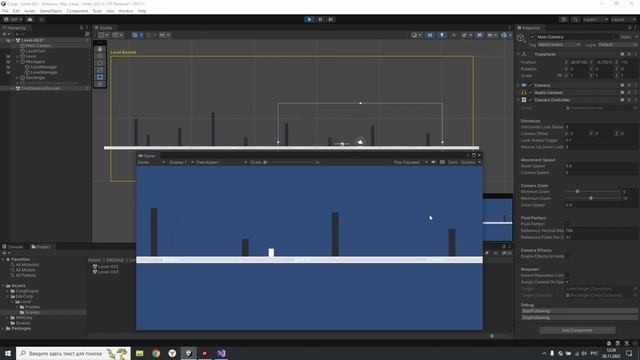Image resolution: width=640 pixels, height=360 pixels.
Task: Open the File menu
Action: [5, 11]
